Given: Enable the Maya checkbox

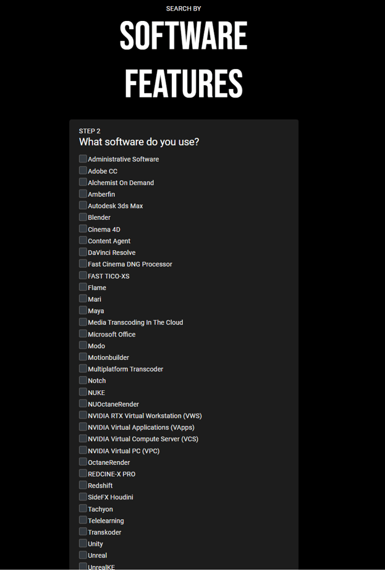Looking at the screenshot, I should click(x=83, y=310).
